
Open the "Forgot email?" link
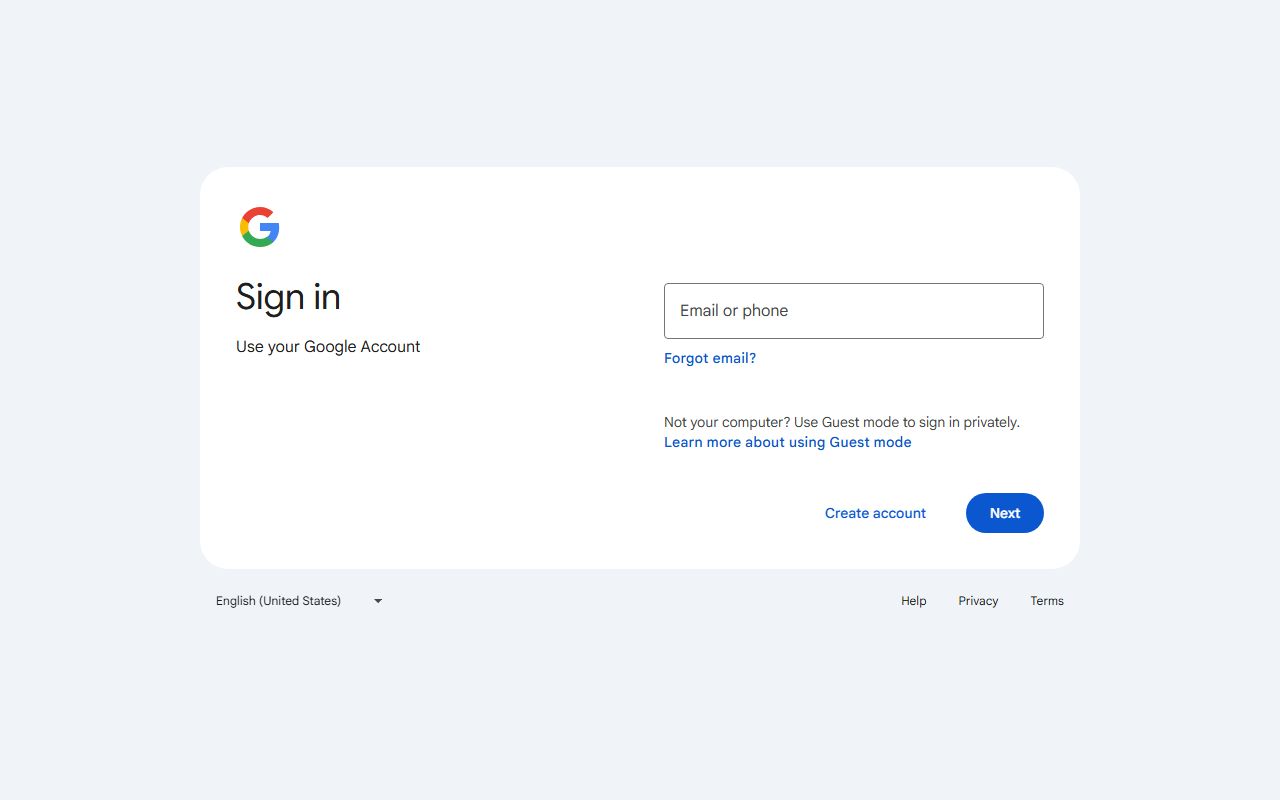pyautogui.click(x=710, y=358)
